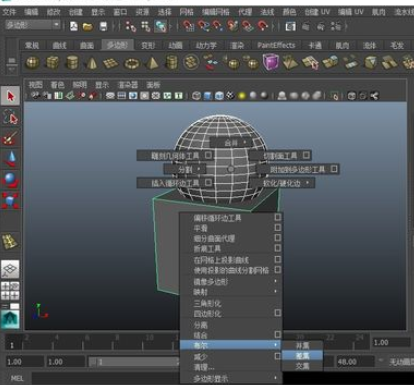Click the new scene icon in status line

pyautogui.click(x=74, y=26)
